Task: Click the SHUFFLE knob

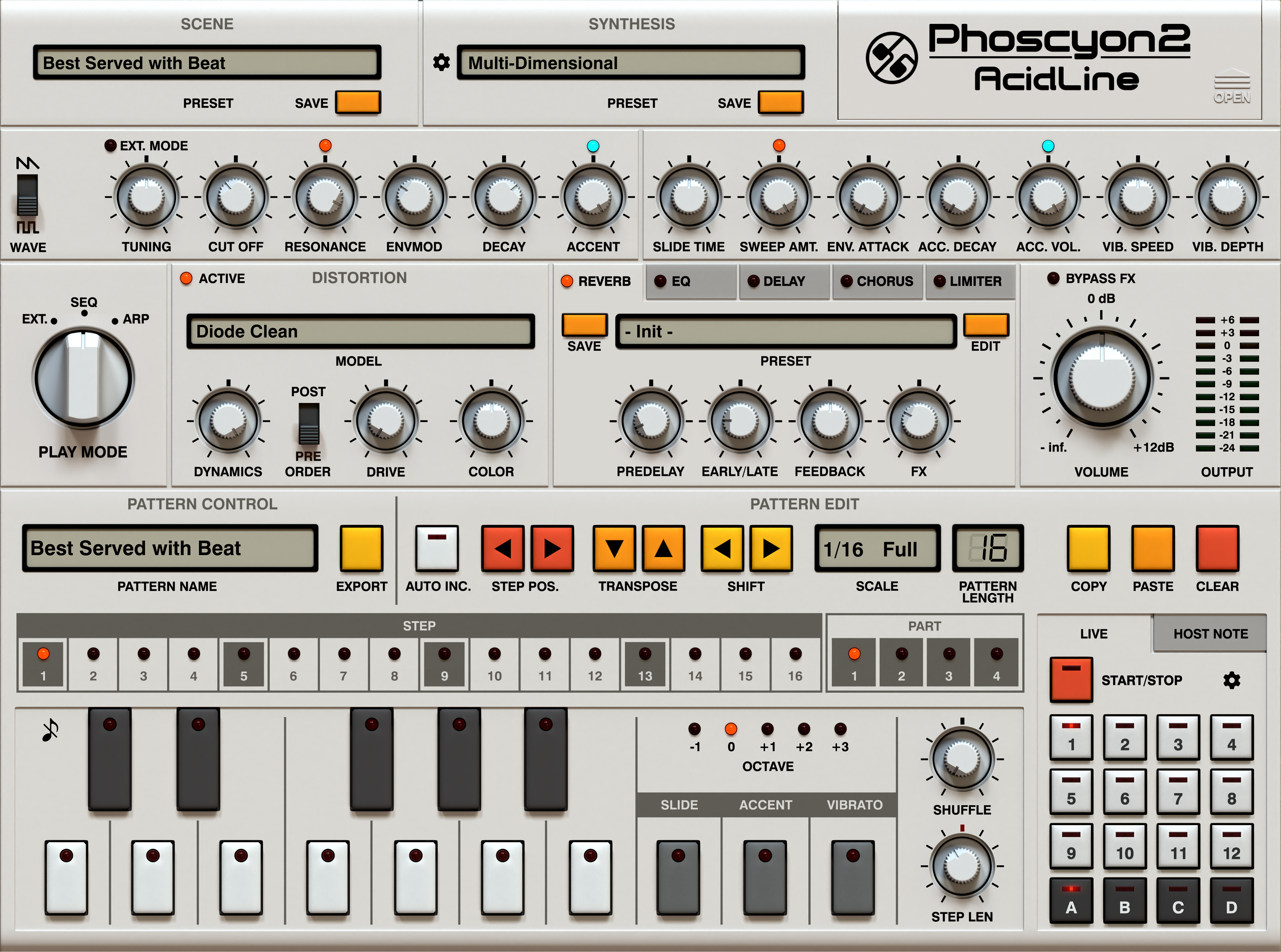Action: point(962,759)
